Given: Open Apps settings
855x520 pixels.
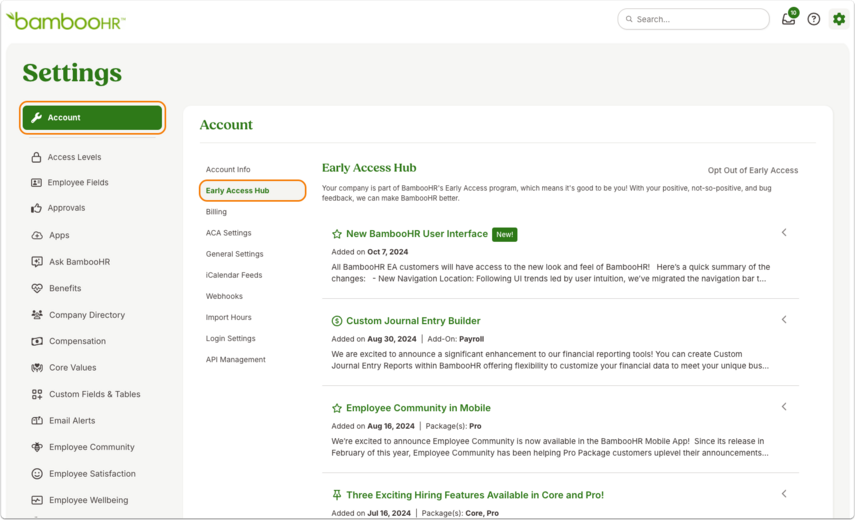Looking at the screenshot, I should (x=59, y=235).
